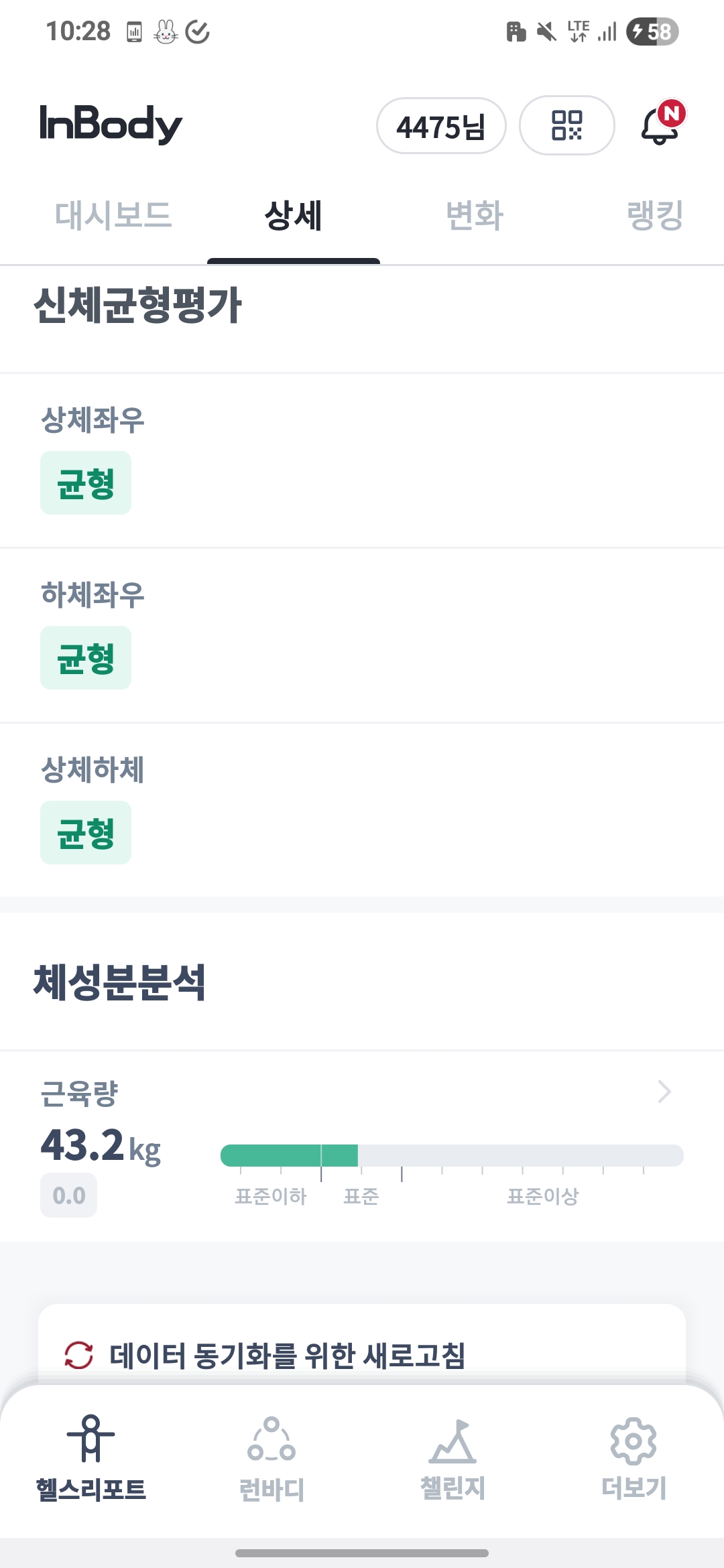
Task: Open notifications bell icon
Action: (661, 125)
